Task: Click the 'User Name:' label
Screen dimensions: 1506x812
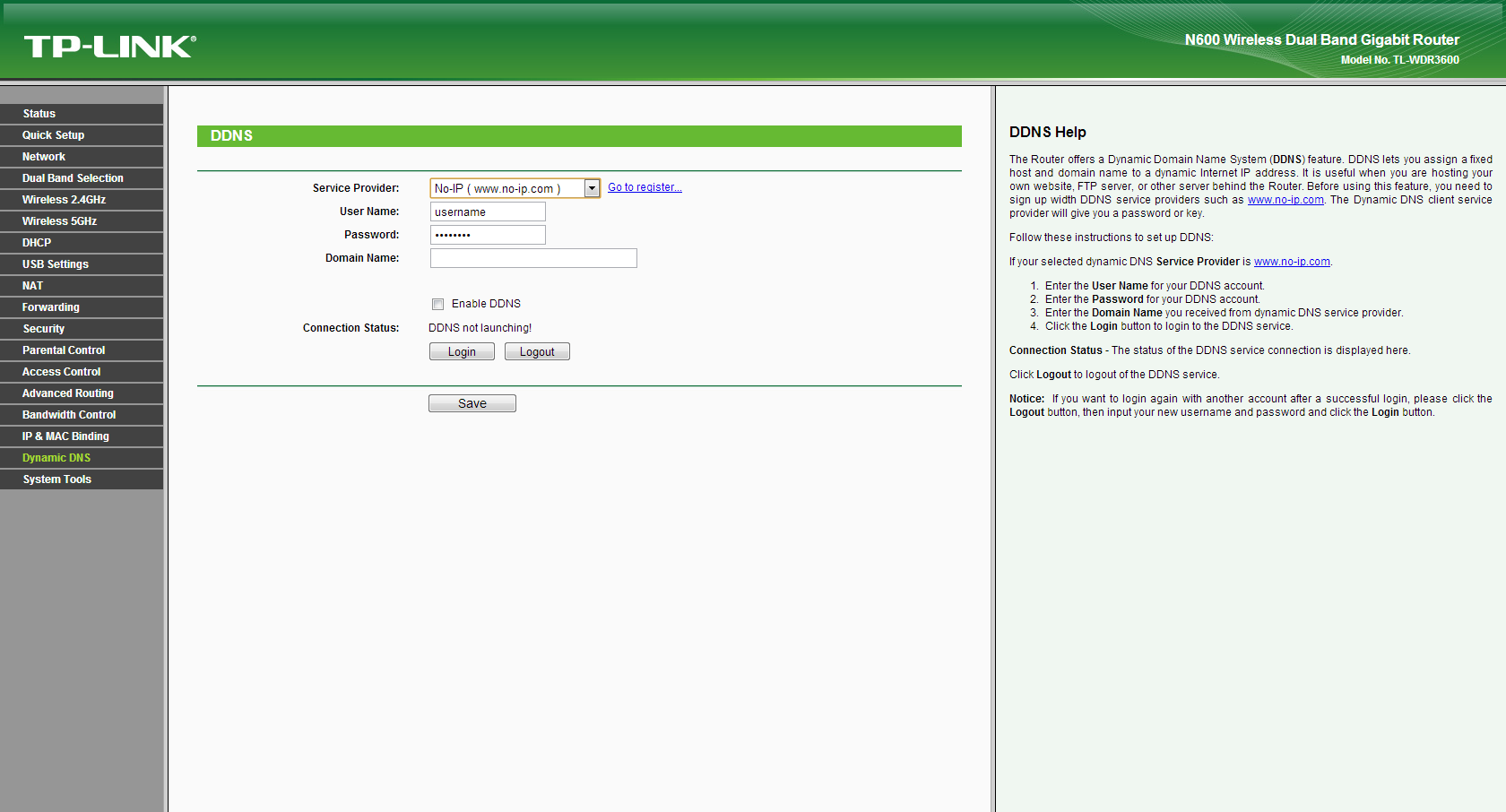Action: point(369,212)
